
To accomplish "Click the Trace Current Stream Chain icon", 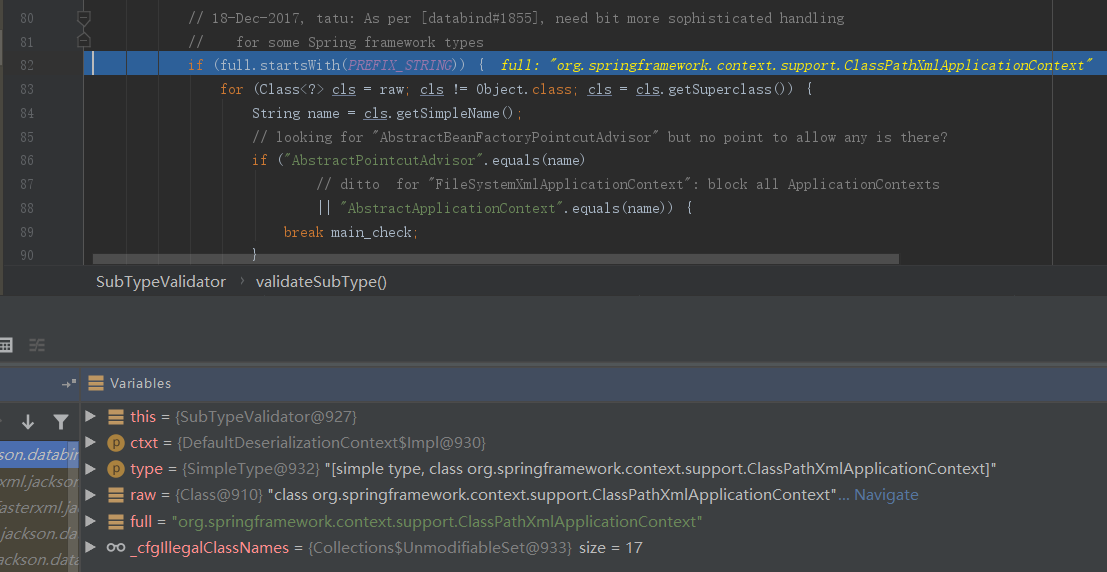I will [x=37, y=345].
